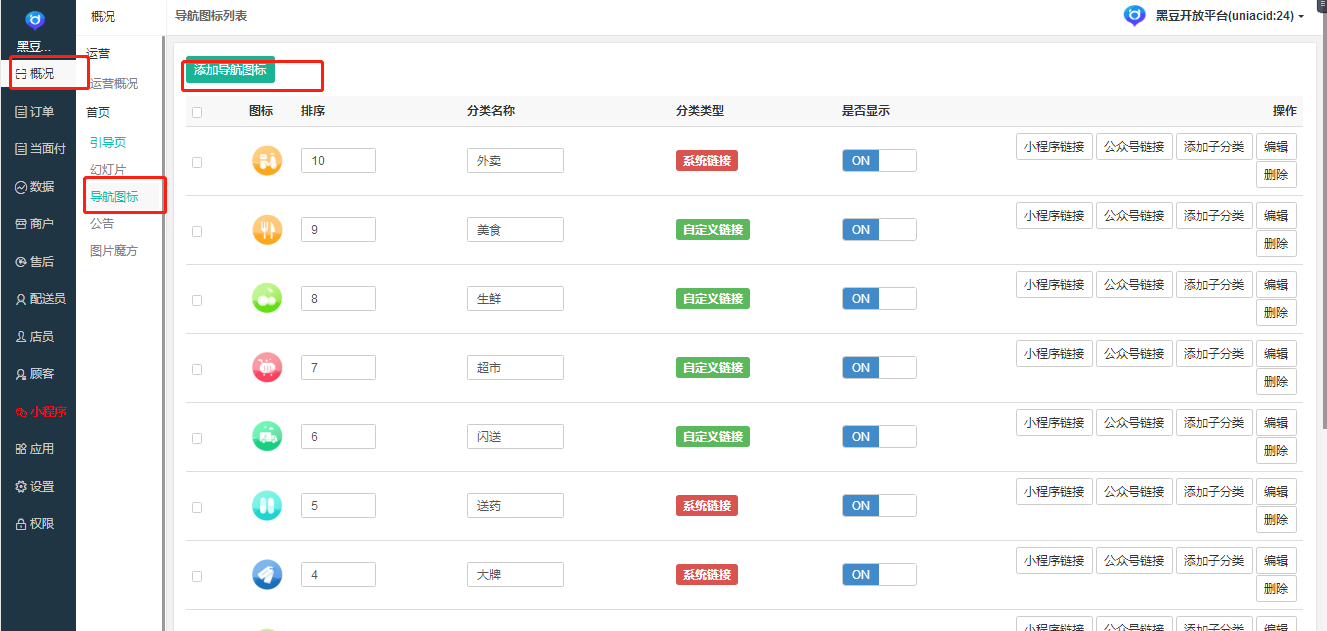Click the sort order field showing 7
1327x631 pixels.
pyautogui.click(x=338, y=367)
